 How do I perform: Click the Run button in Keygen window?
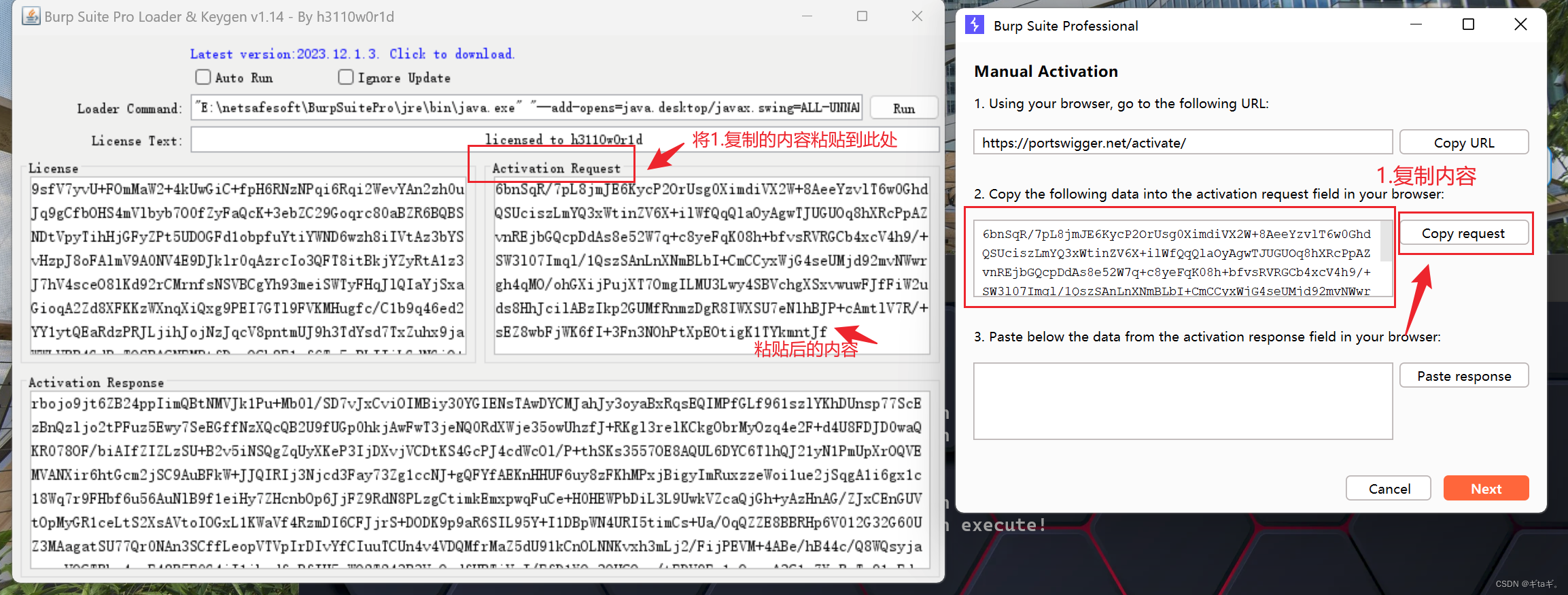click(903, 108)
